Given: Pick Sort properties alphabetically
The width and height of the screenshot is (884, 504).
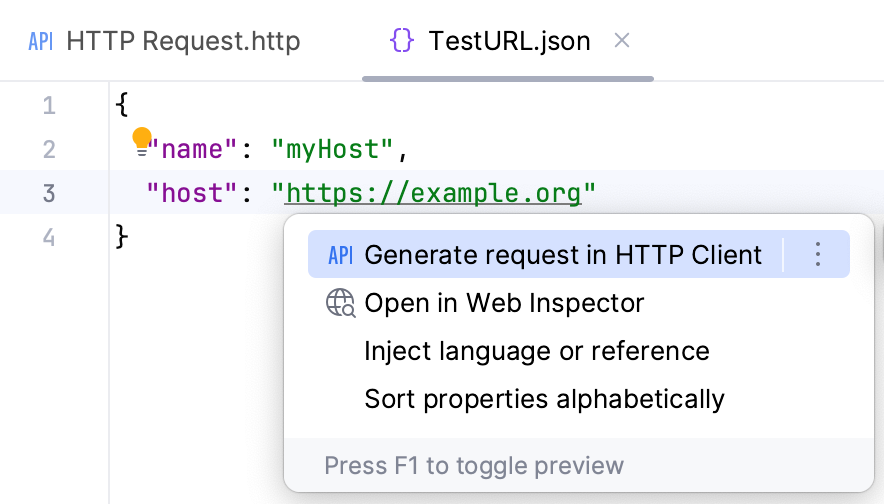Looking at the screenshot, I should [544, 399].
